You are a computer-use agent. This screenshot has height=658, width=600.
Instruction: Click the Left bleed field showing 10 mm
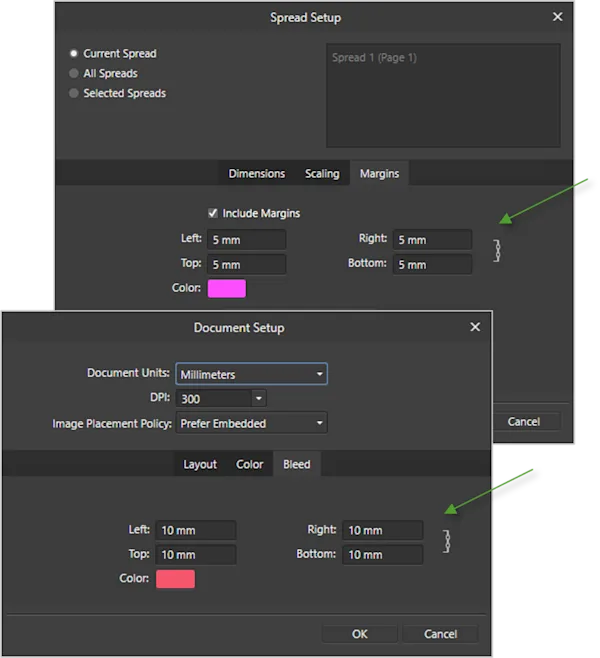[x=196, y=530]
